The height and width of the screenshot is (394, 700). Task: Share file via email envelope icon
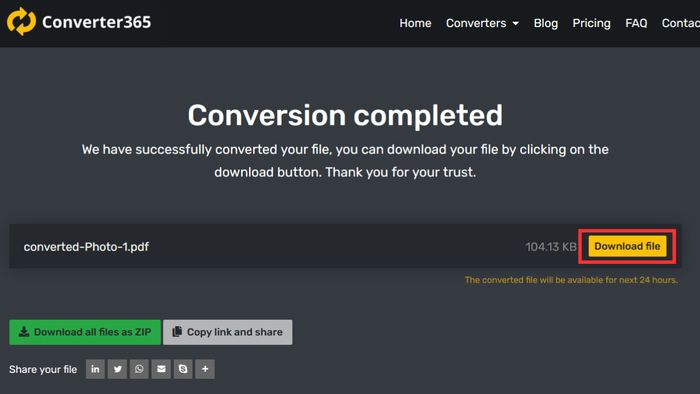point(161,369)
